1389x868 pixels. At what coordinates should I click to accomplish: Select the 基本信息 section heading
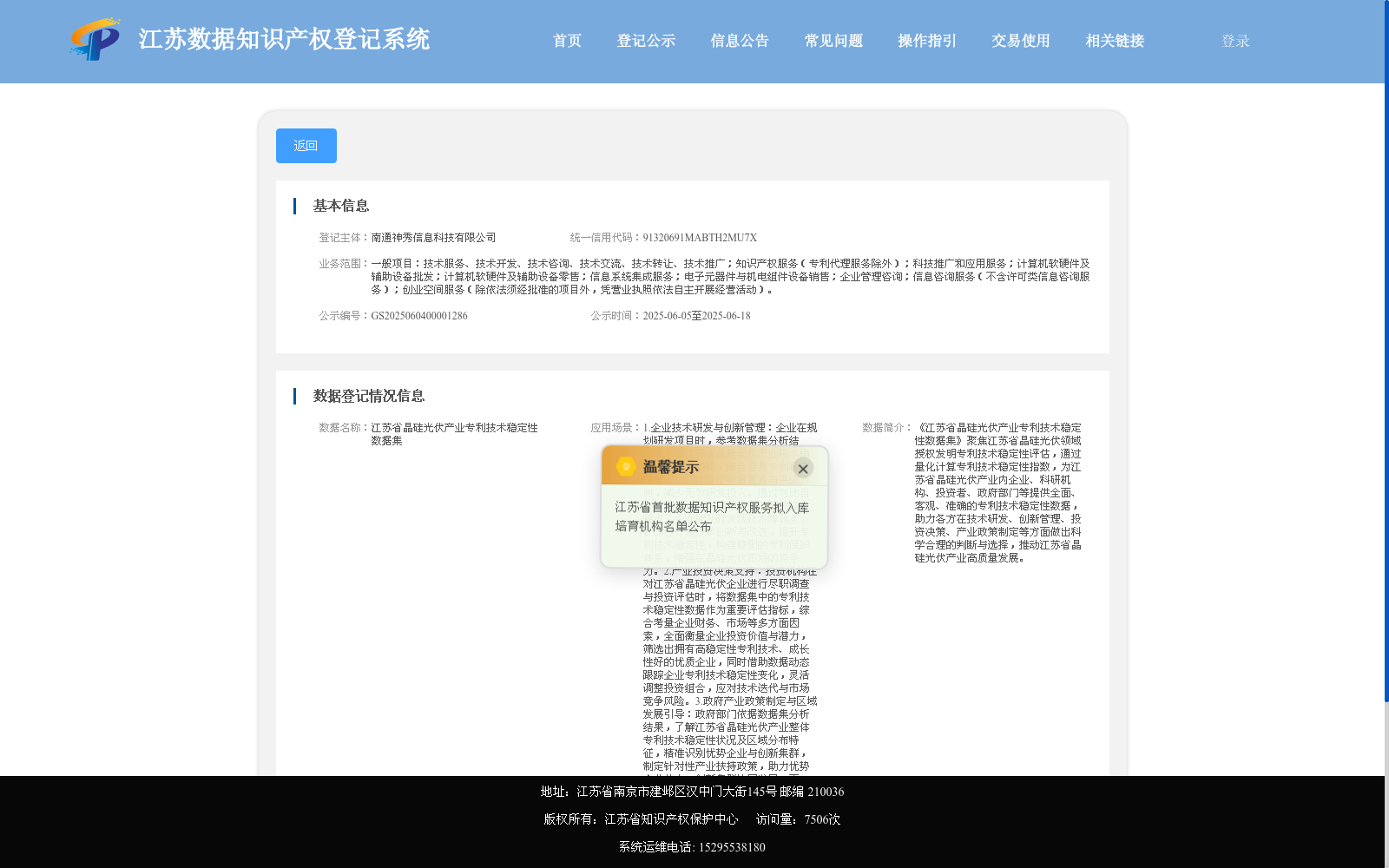341,206
